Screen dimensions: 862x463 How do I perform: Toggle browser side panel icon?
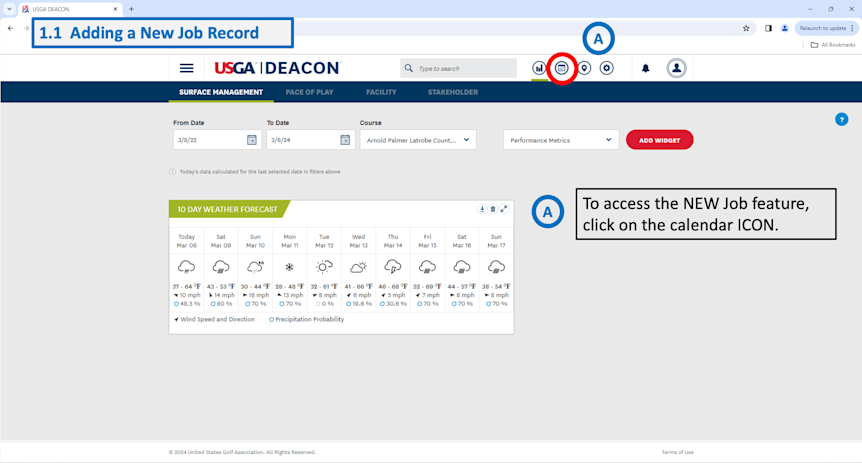768,28
